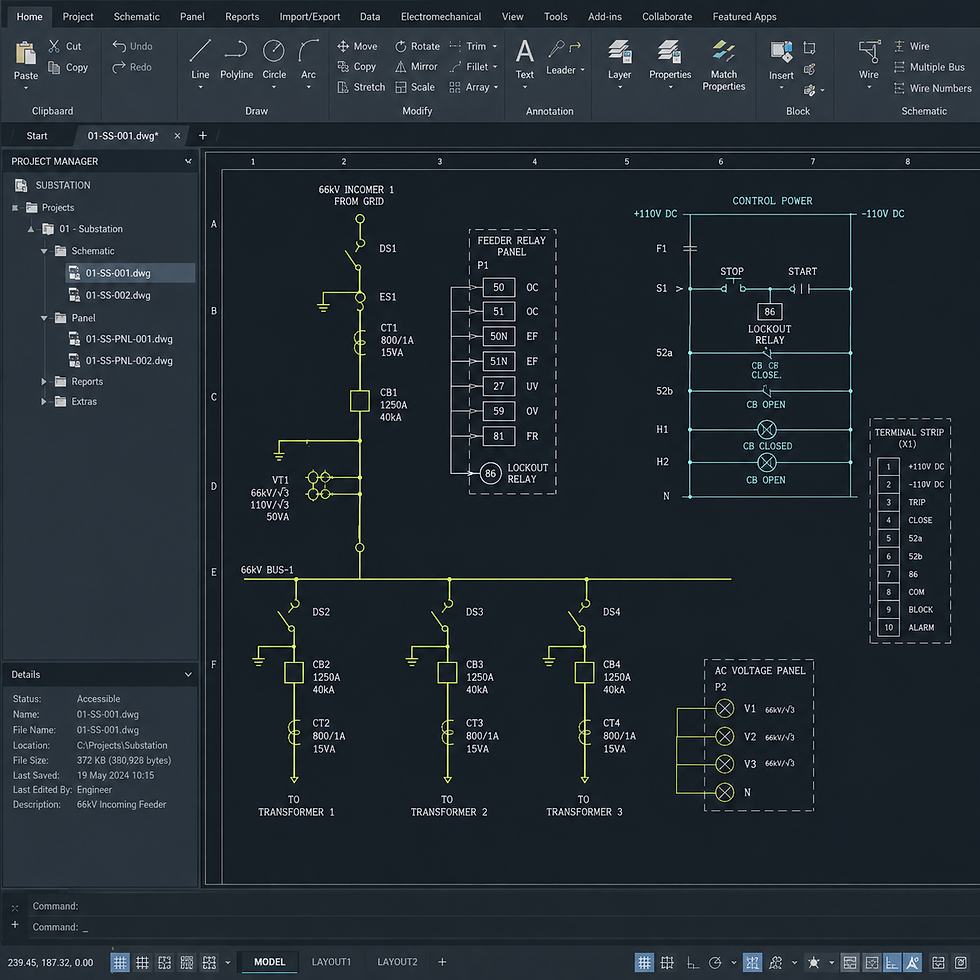Click the Wire Numbers tool

[932, 88]
